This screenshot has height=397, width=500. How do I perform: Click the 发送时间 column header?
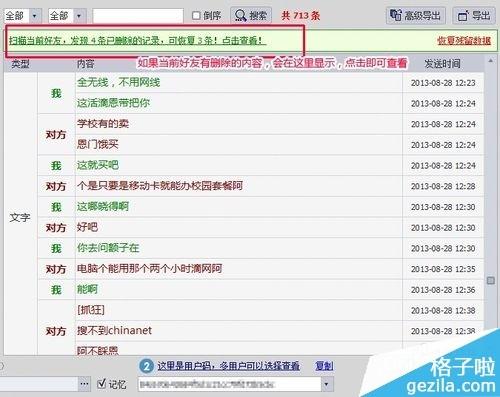(x=442, y=64)
